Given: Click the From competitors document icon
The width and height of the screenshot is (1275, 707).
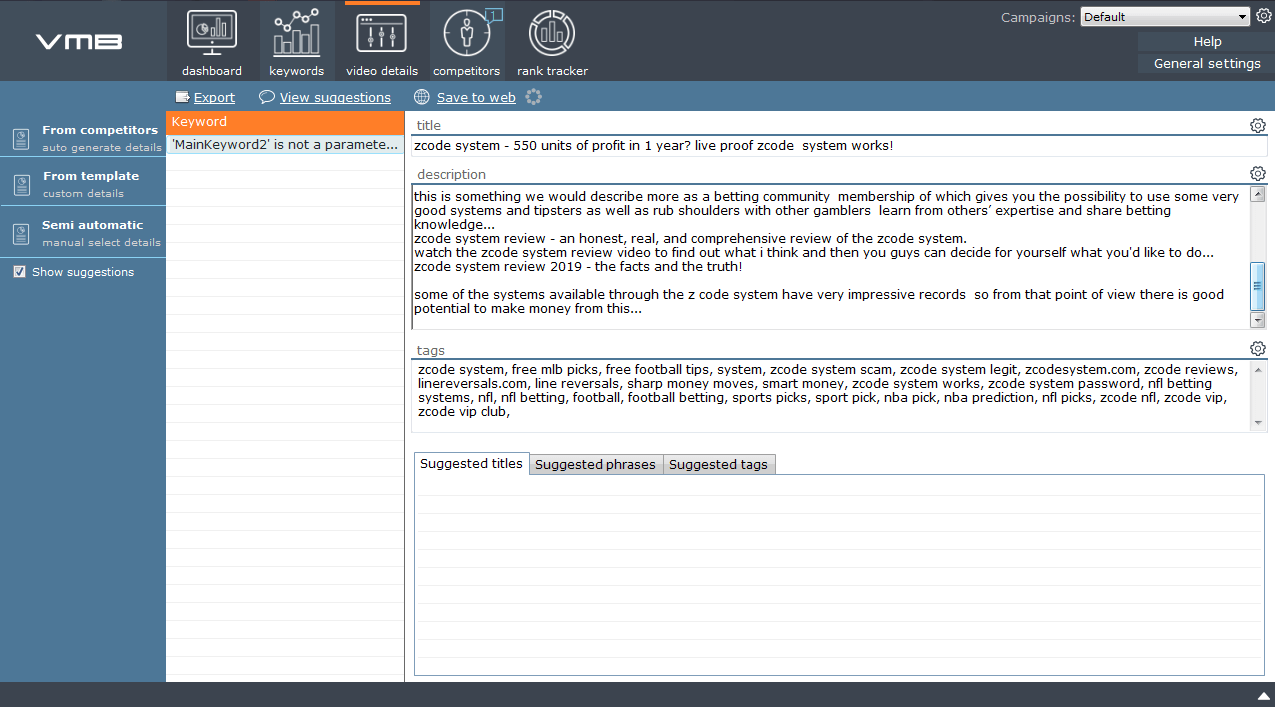Looking at the screenshot, I should 19,138.
